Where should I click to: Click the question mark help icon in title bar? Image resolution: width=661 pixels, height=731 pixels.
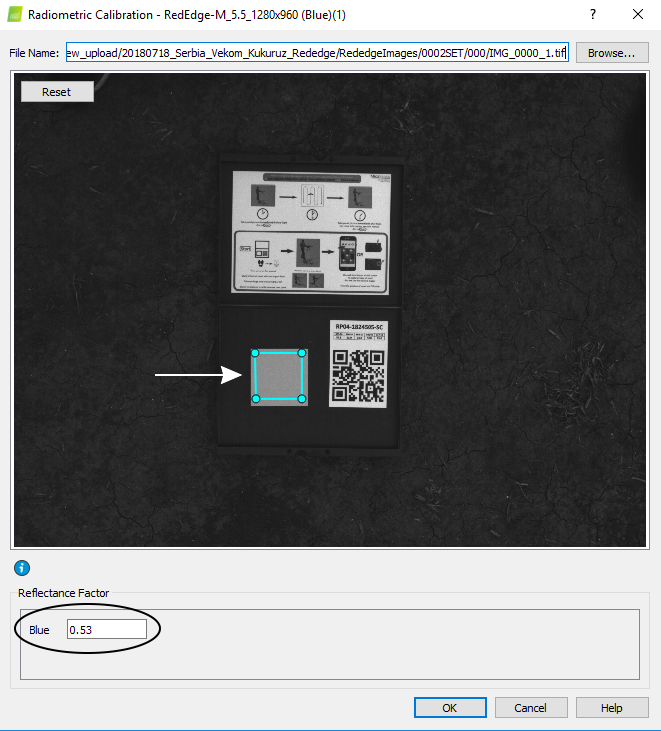click(593, 15)
